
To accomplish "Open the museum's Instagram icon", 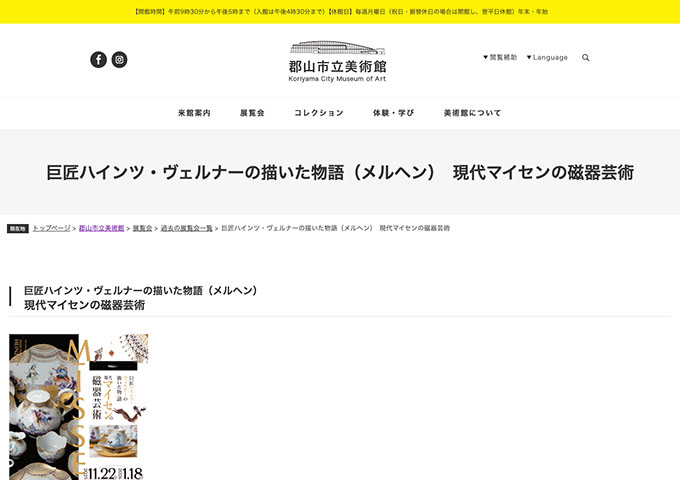I will point(119,59).
